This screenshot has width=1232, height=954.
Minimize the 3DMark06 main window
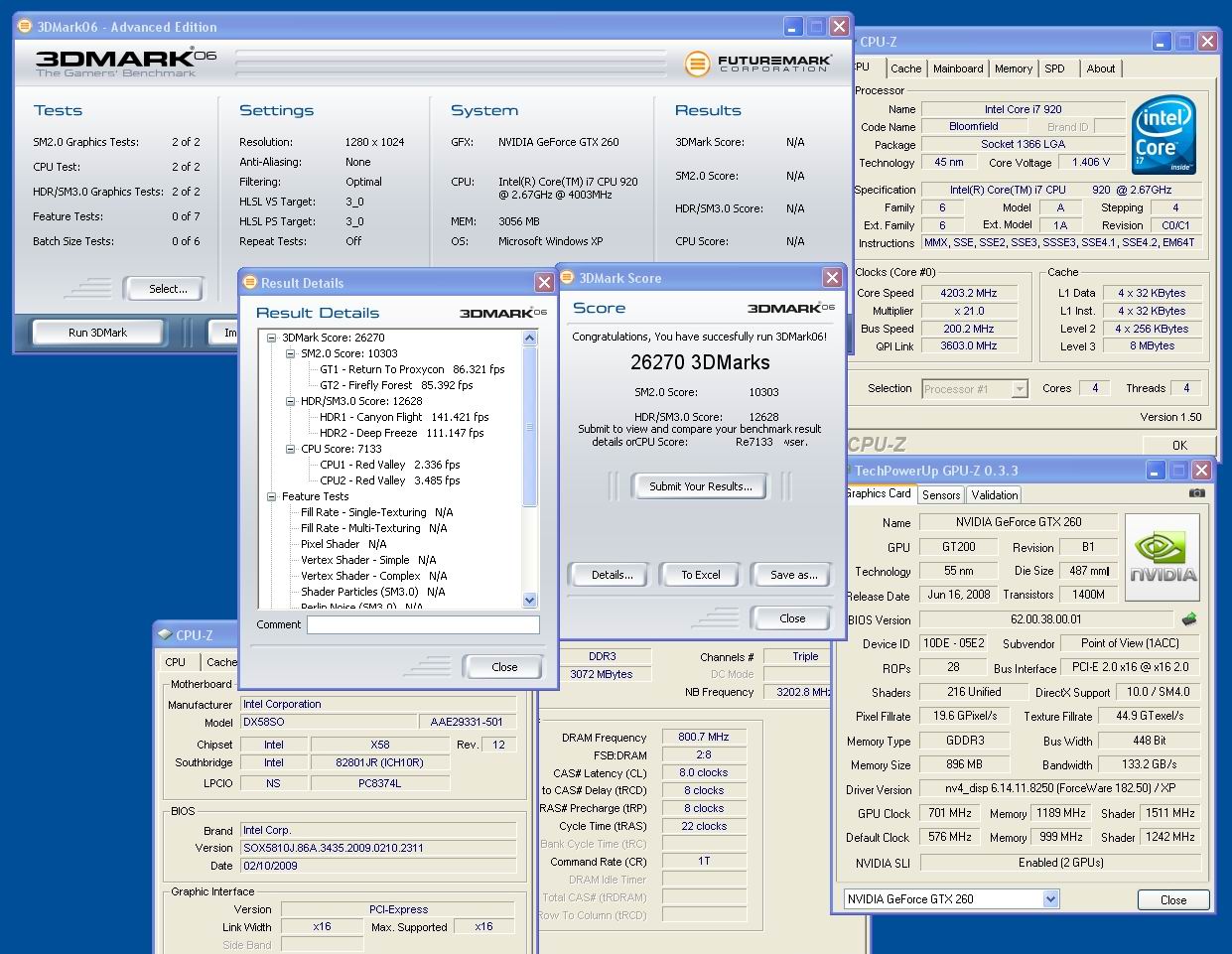(794, 27)
